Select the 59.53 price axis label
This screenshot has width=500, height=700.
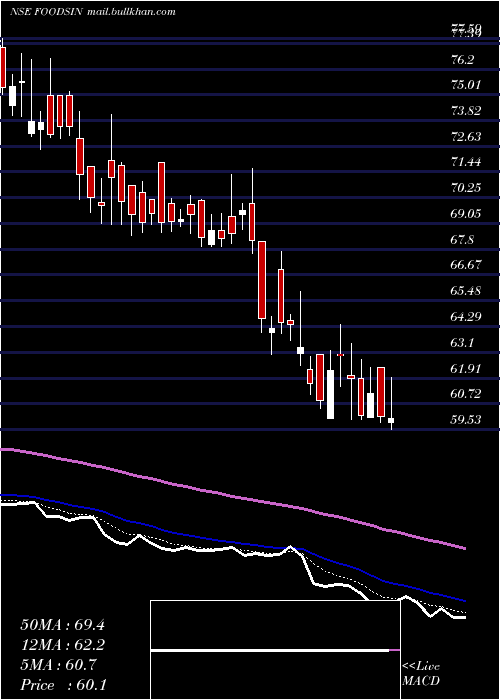(466, 420)
